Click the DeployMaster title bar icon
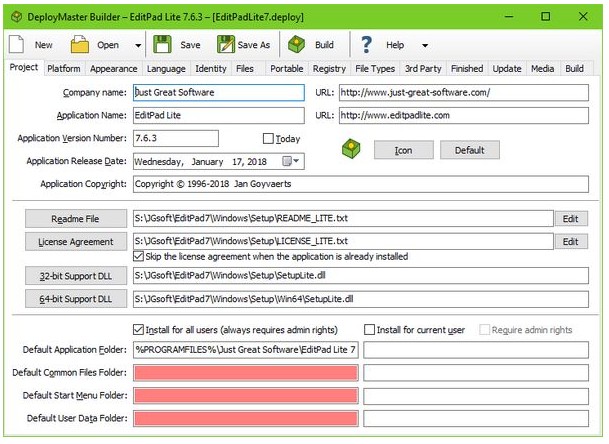609x444 pixels. tap(16, 17)
